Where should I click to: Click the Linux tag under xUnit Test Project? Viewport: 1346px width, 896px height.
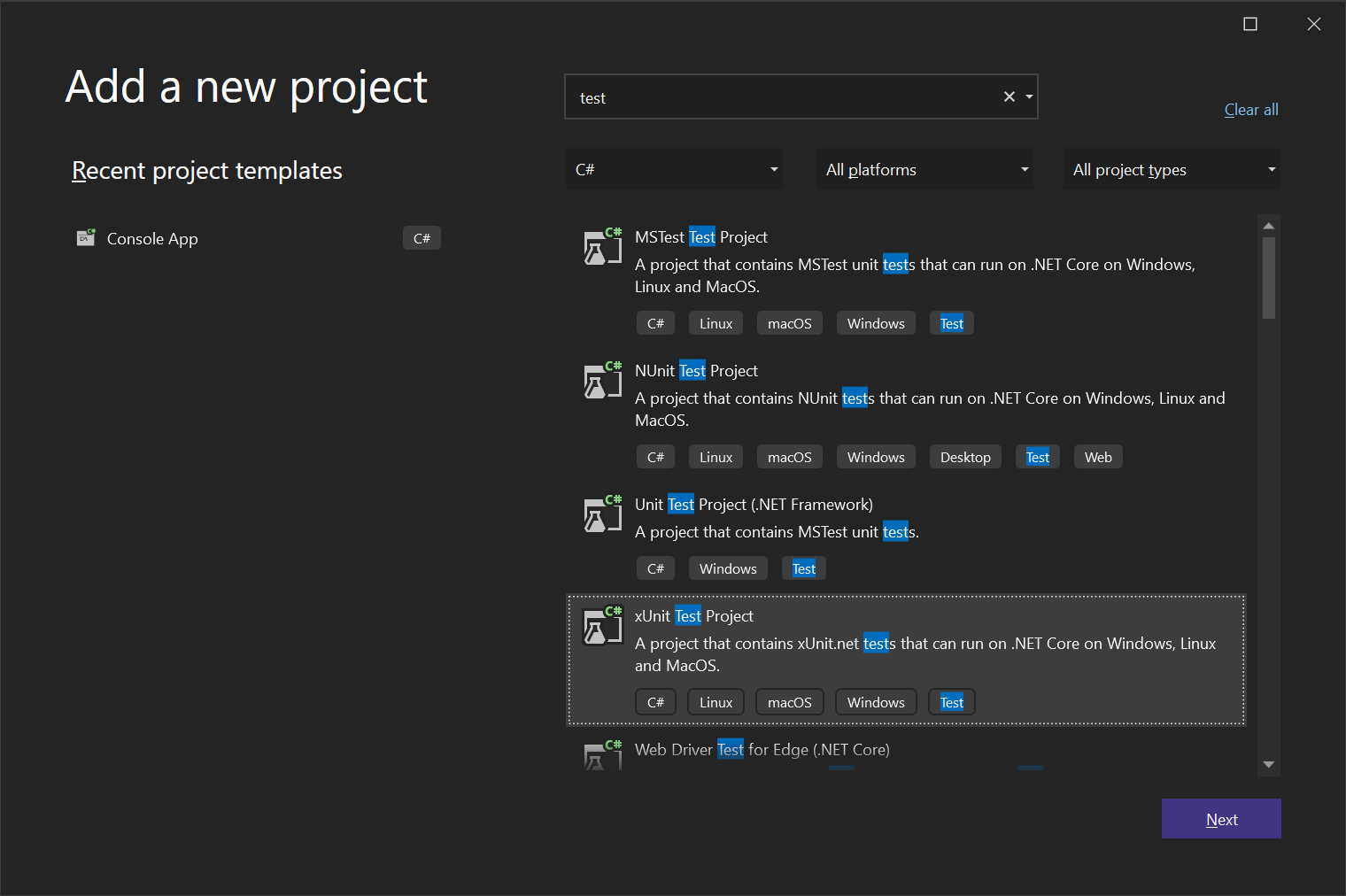pyautogui.click(x=716, y=702)
